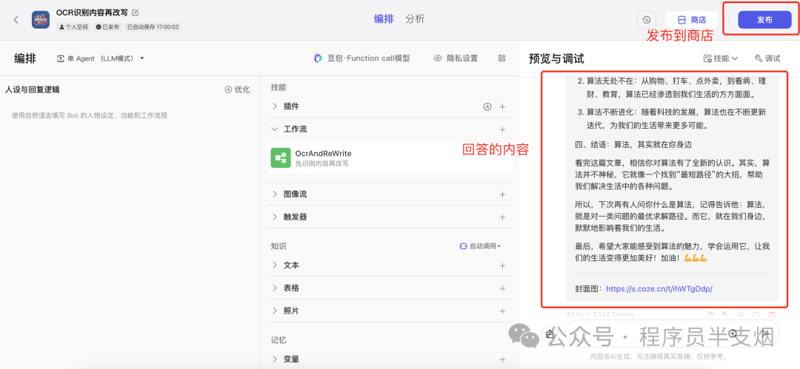Viewport: 800px width, 369px height.
Task: Click the 人设与回复逻辑 heading
Action: 32,90
